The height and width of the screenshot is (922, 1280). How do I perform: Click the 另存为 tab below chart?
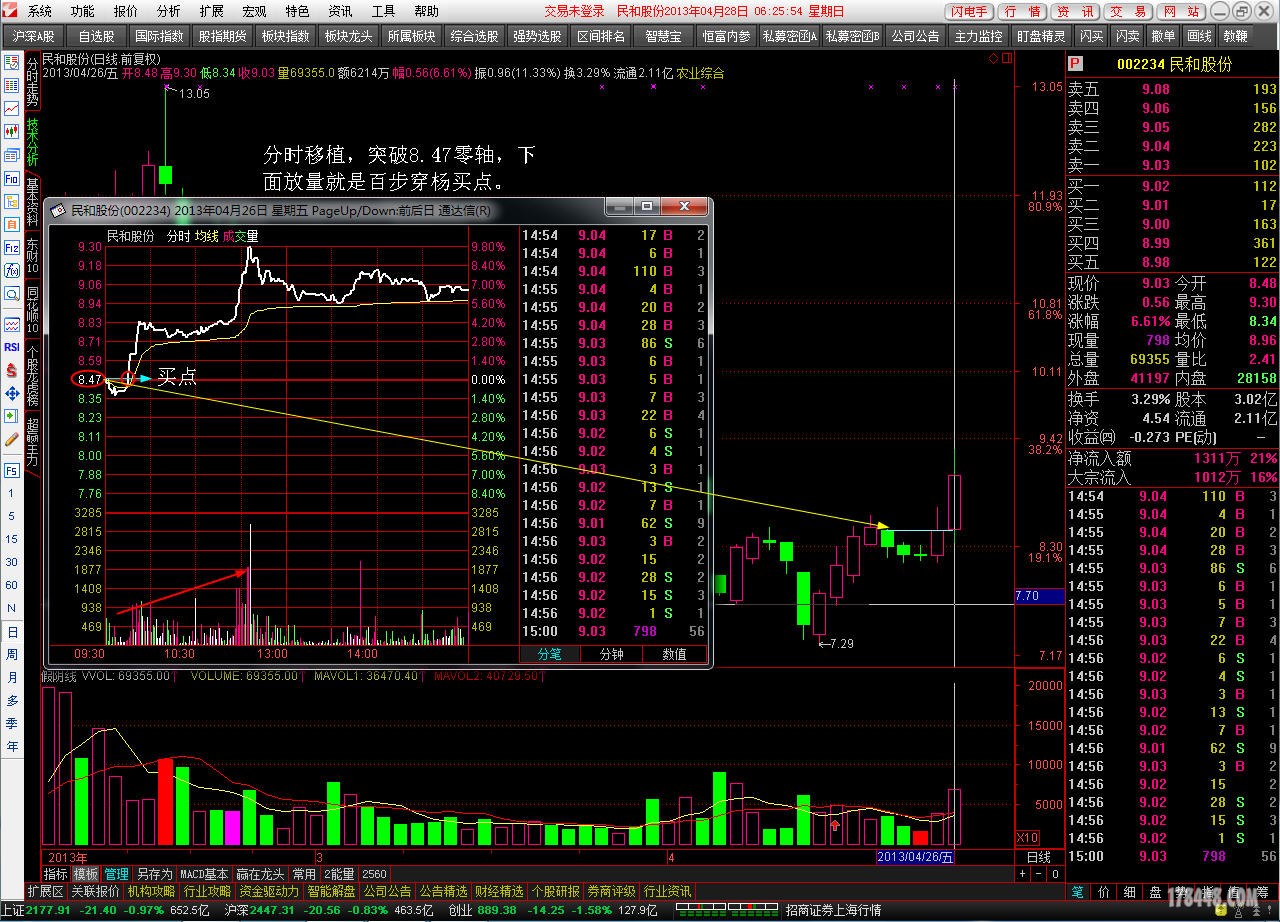click(153, 874)
